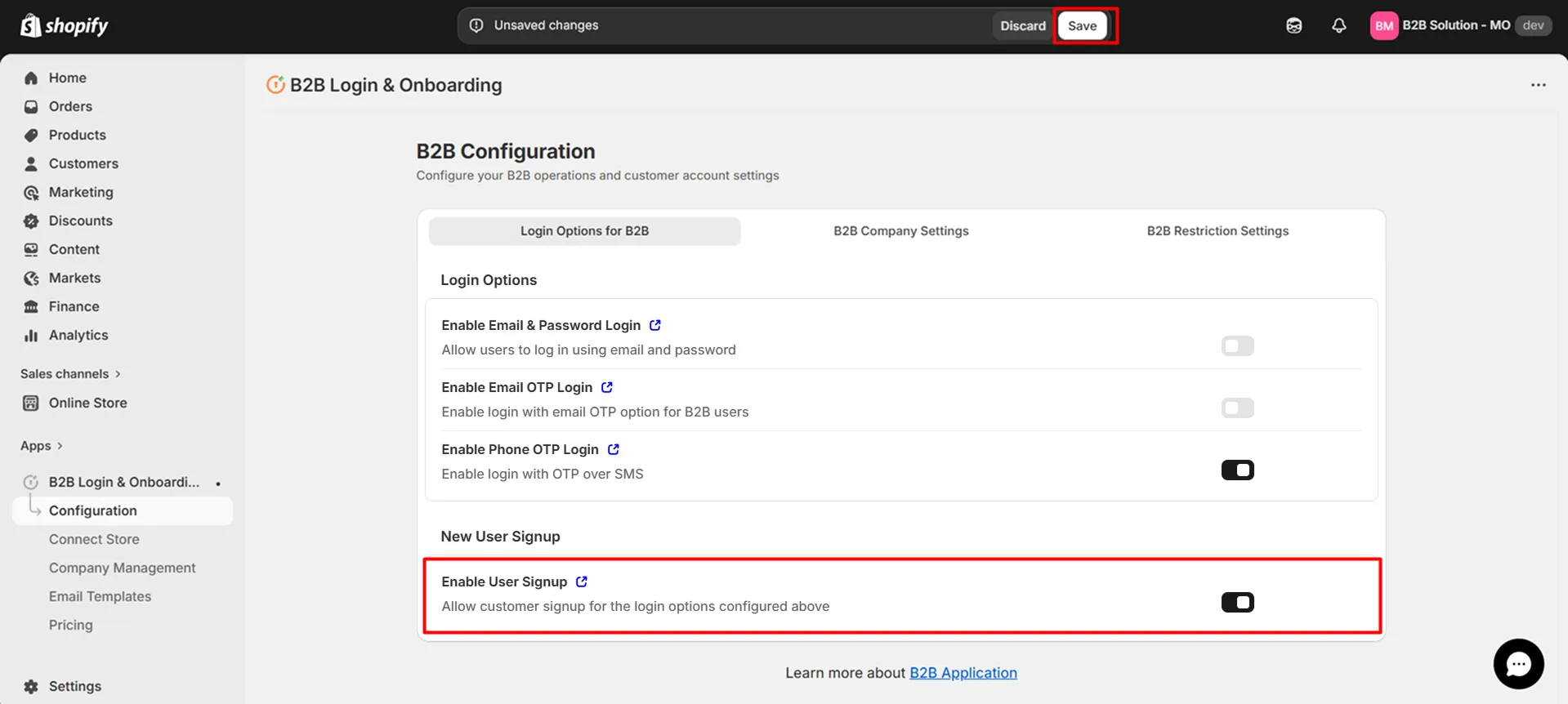The height and width of the screenshot is (704, 1568).
Task: Save the unsaved changes
Action: (1082, 25)
